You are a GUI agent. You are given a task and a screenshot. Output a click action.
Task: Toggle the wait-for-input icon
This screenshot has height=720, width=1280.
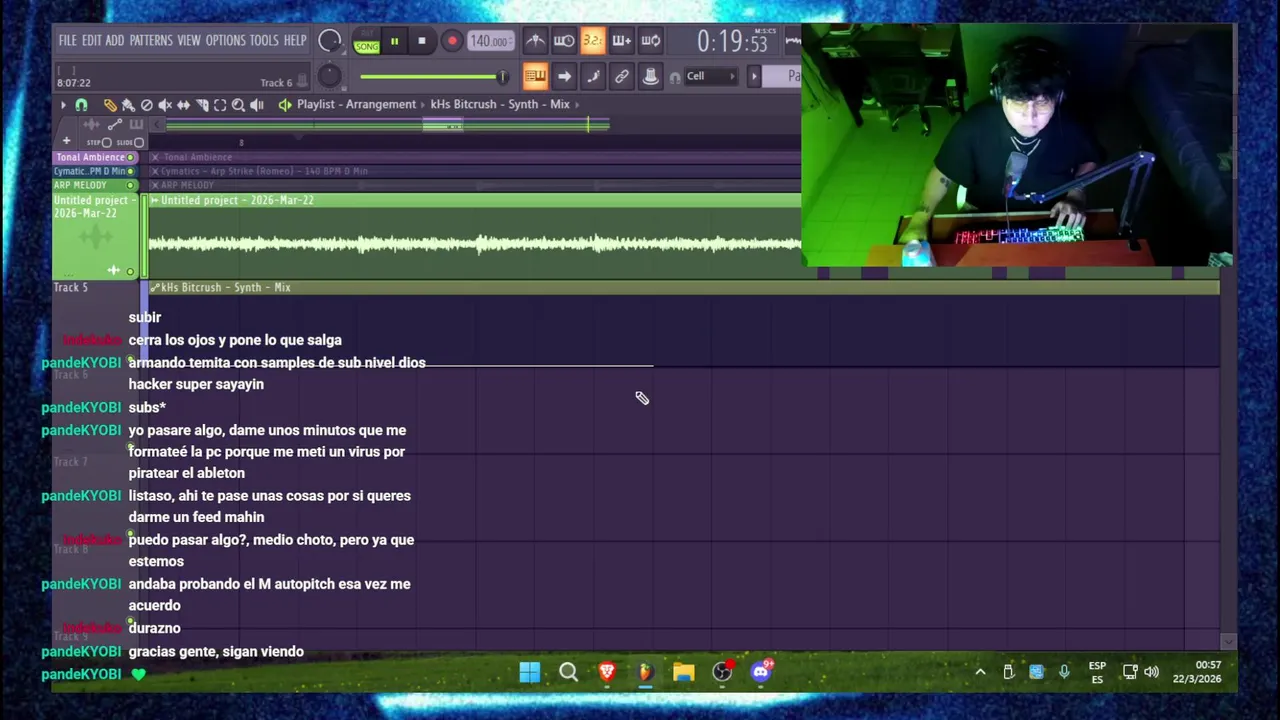[564, 41]
